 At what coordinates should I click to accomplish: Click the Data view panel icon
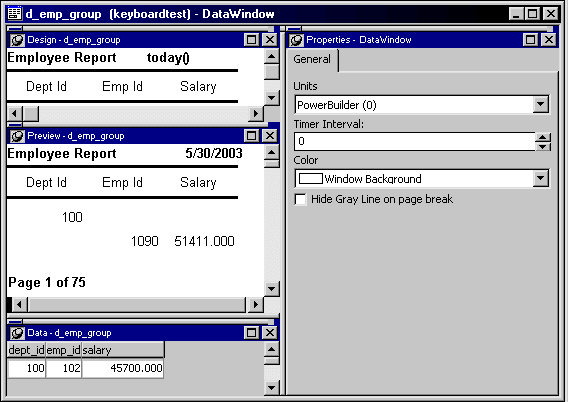[17, 333]
